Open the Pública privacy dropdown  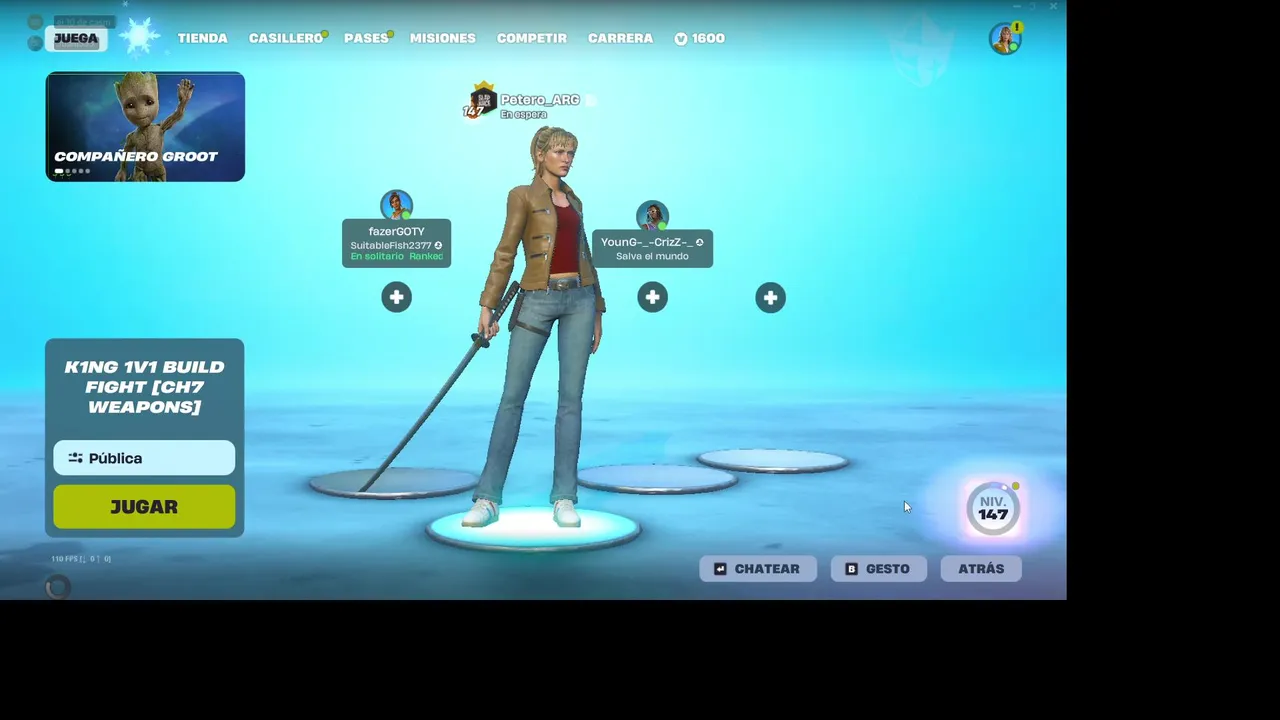(x=144, y=458)
